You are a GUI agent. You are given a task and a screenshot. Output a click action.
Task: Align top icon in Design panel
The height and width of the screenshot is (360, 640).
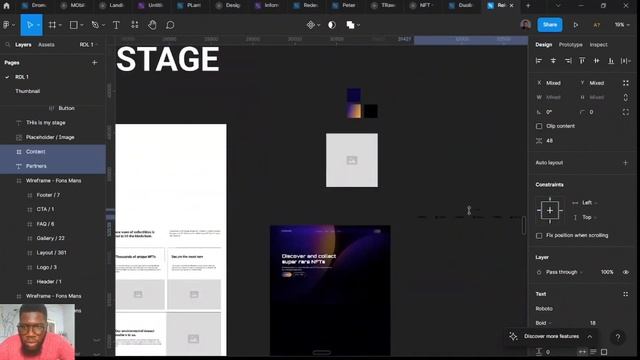point(582,61)
